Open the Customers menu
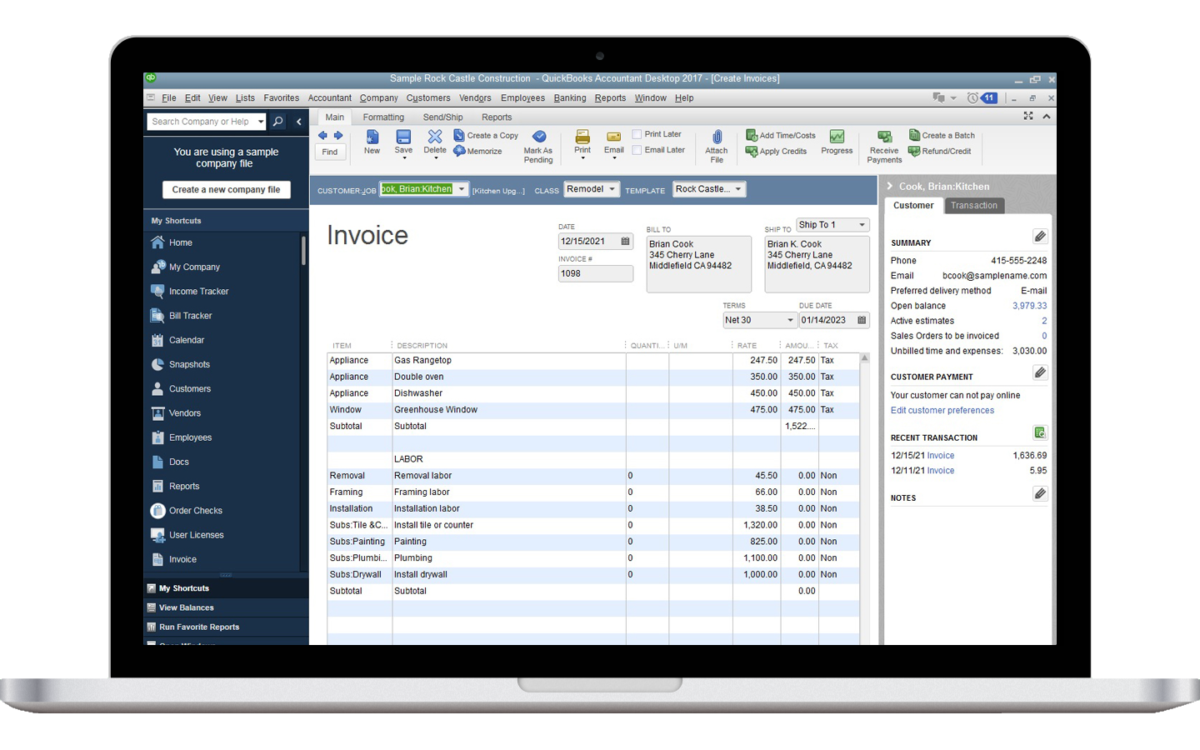Viewport: 1200px width, 750px height. point(428,97)
